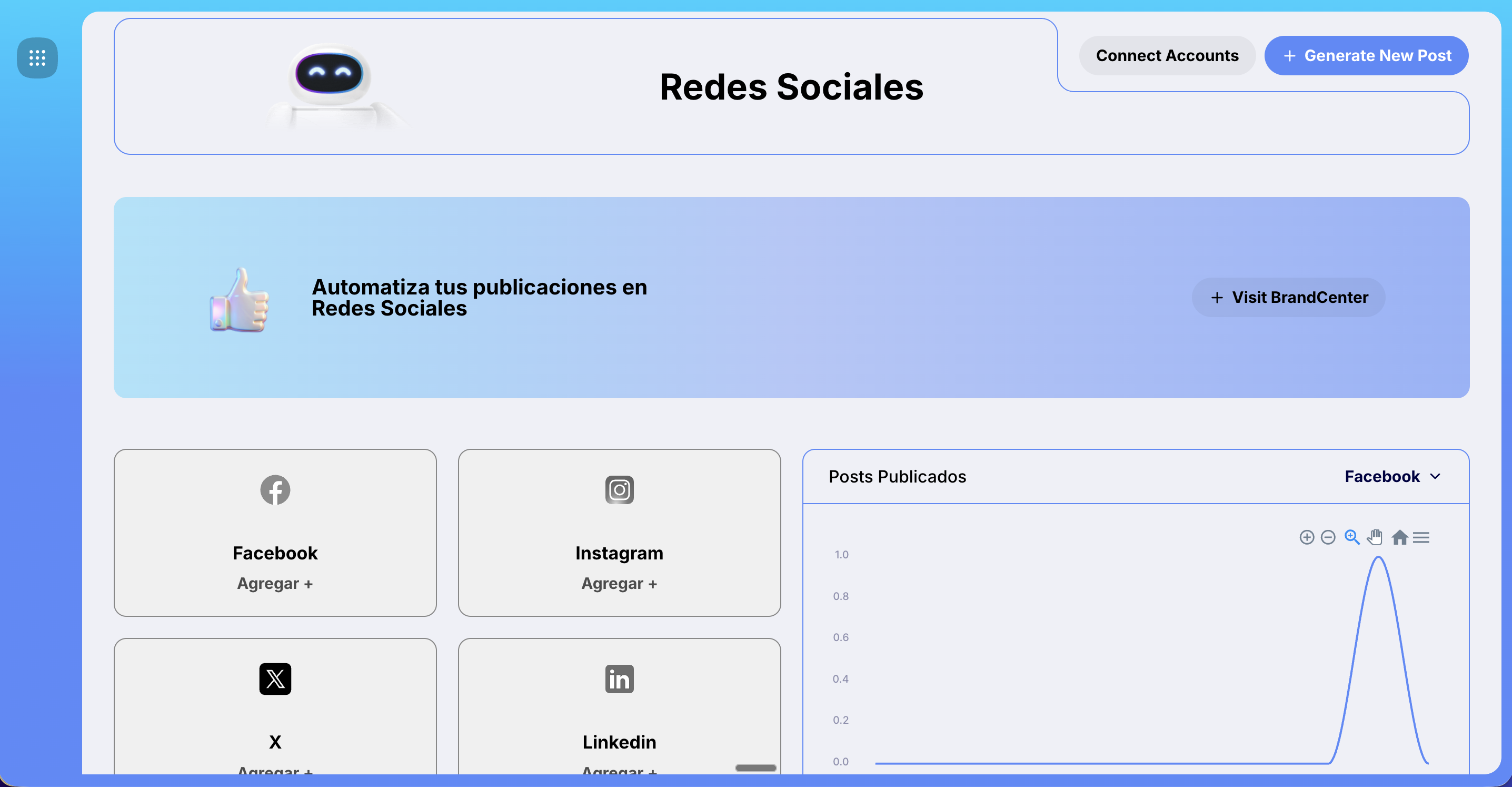1512x787 pixels.
Task: Click the Instagram logo icon
Action: pos(619,490)
